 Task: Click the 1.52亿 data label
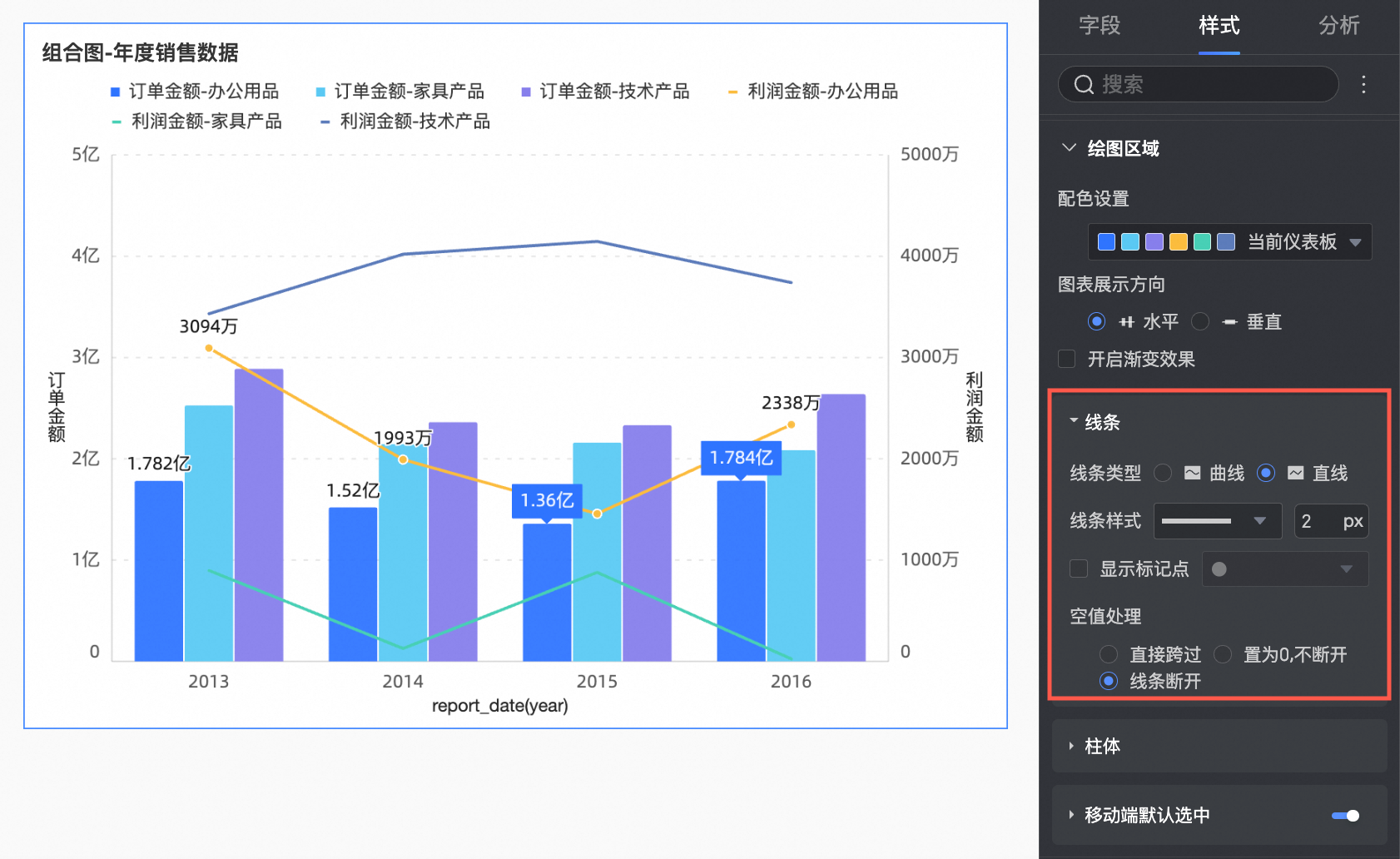tap(353, 490)
